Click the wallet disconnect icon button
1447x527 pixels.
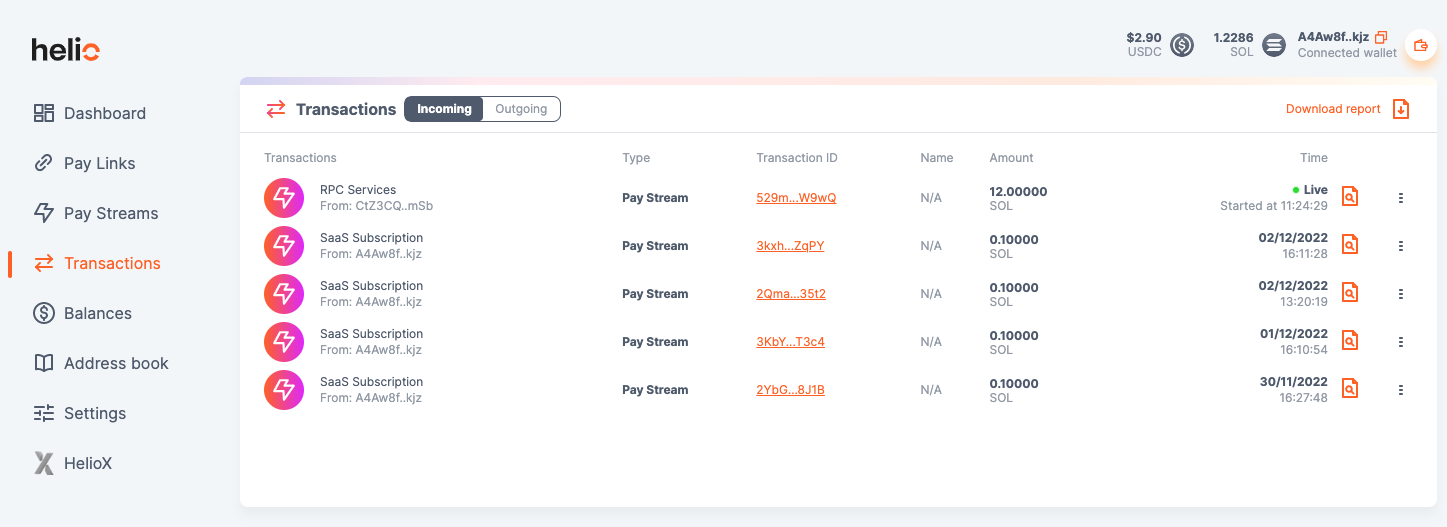(1420, 45)
